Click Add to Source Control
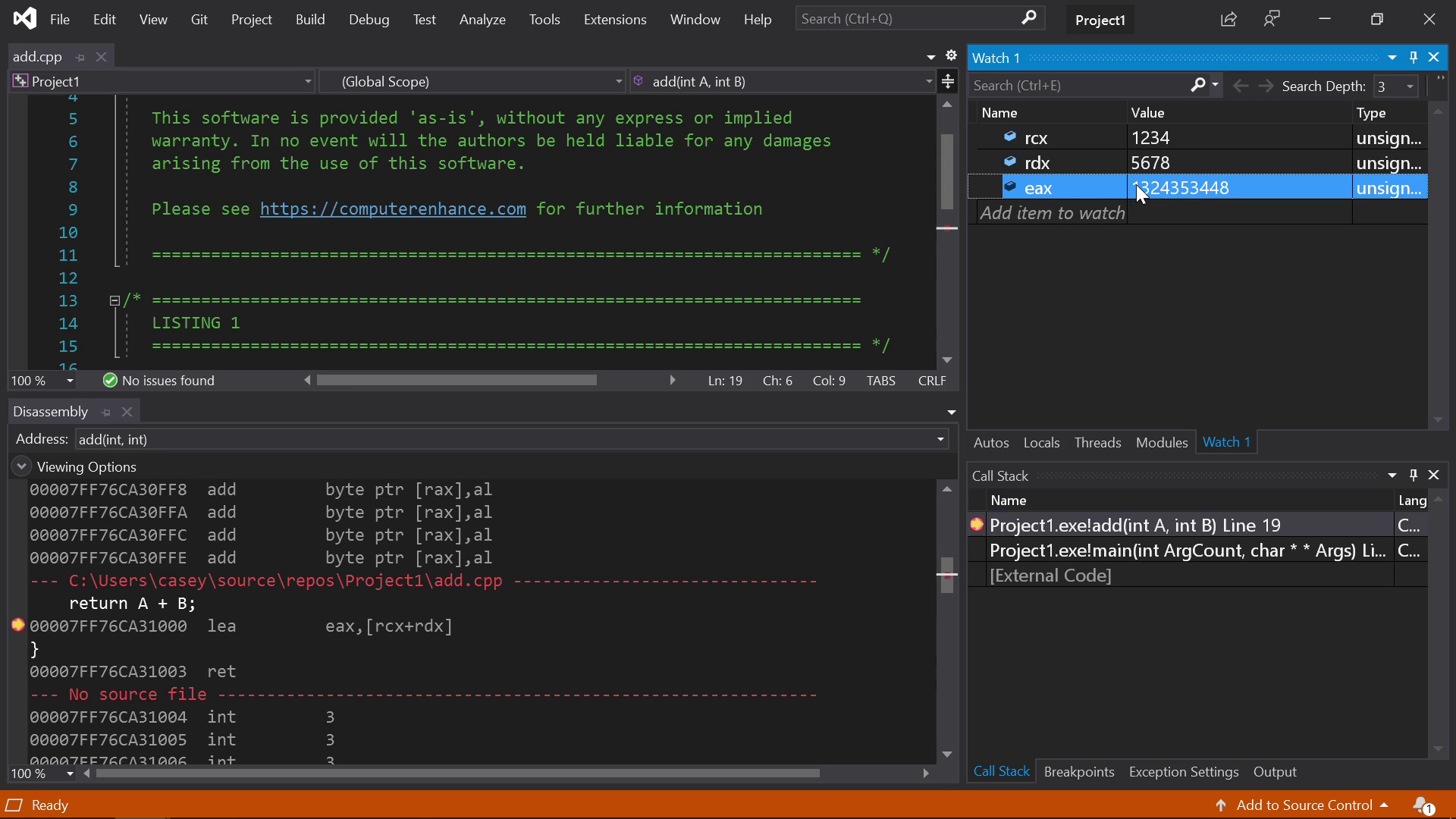 pos(1304,805)
